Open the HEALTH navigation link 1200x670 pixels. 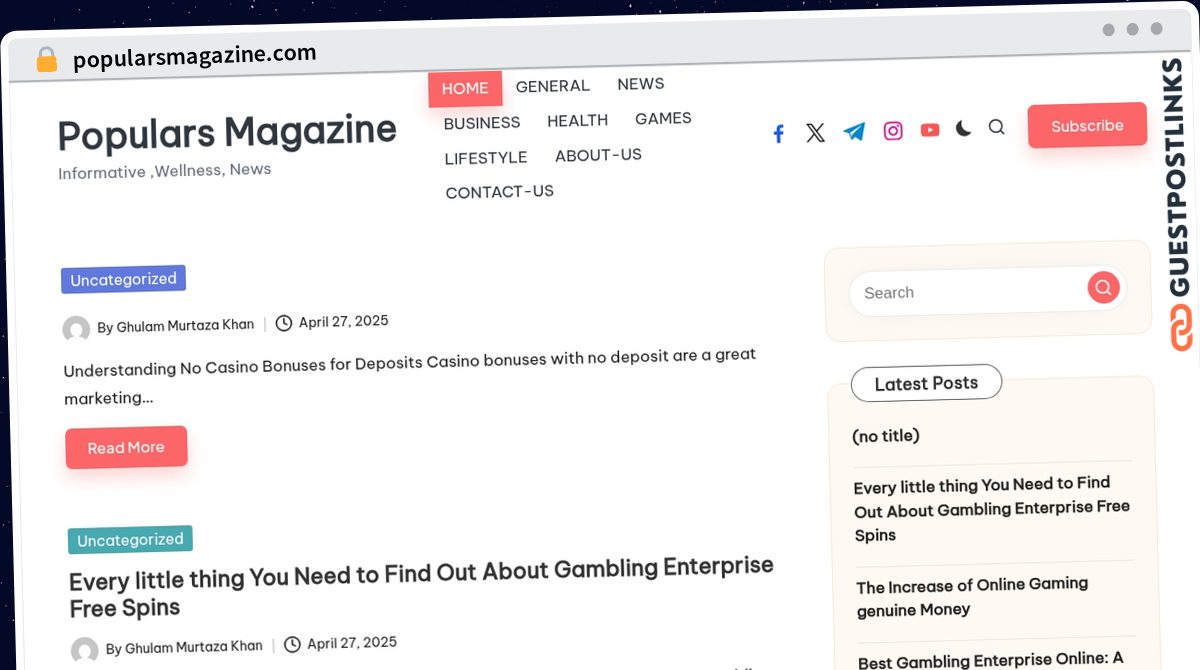pos(577,121)
